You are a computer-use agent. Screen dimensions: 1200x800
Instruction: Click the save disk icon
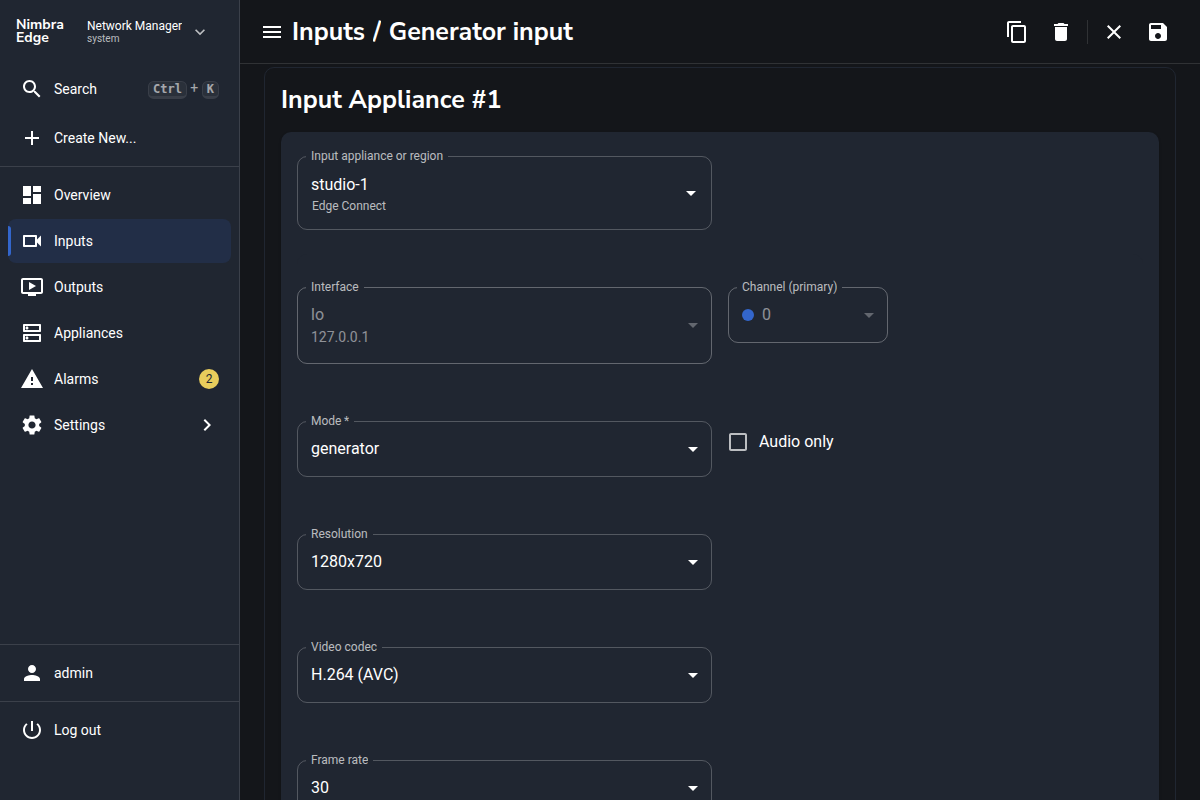(1158, 32)
